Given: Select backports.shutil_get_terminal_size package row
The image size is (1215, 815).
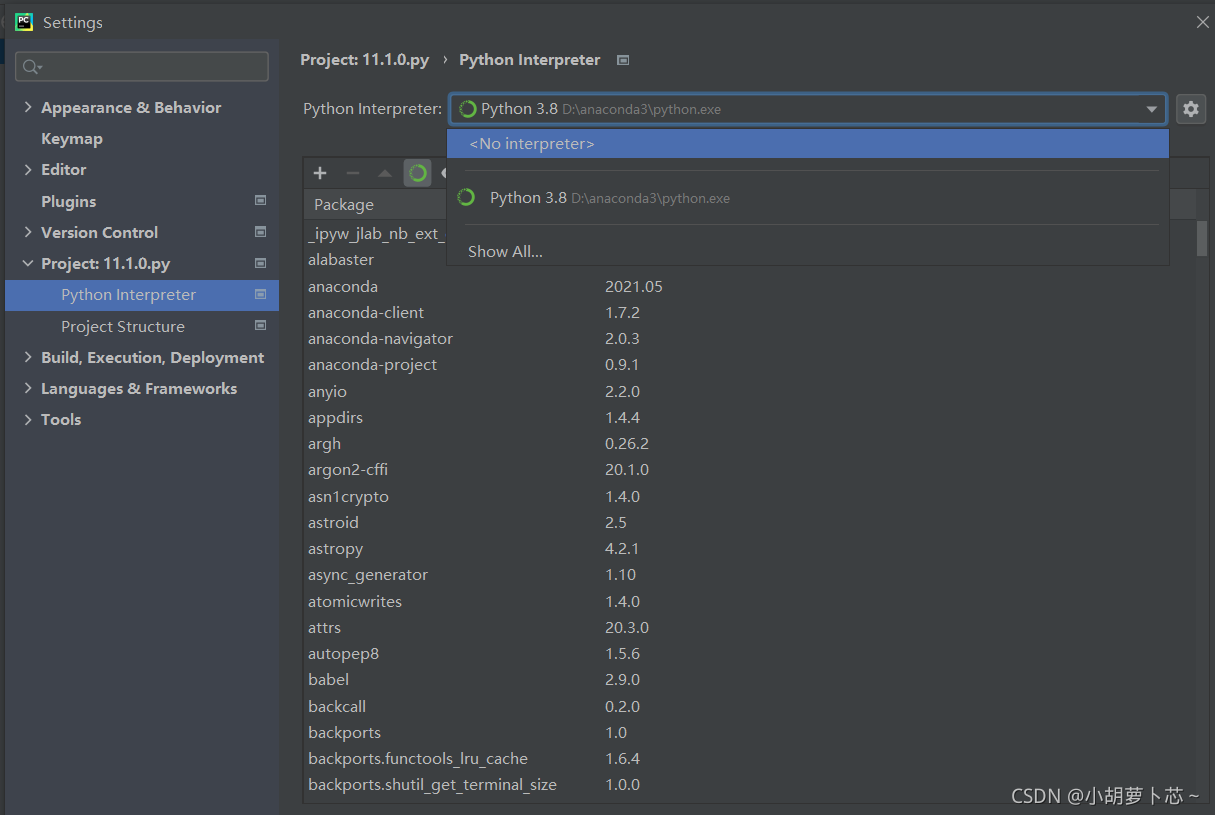Looking at the screenshot, I should (x=750, y=785).
